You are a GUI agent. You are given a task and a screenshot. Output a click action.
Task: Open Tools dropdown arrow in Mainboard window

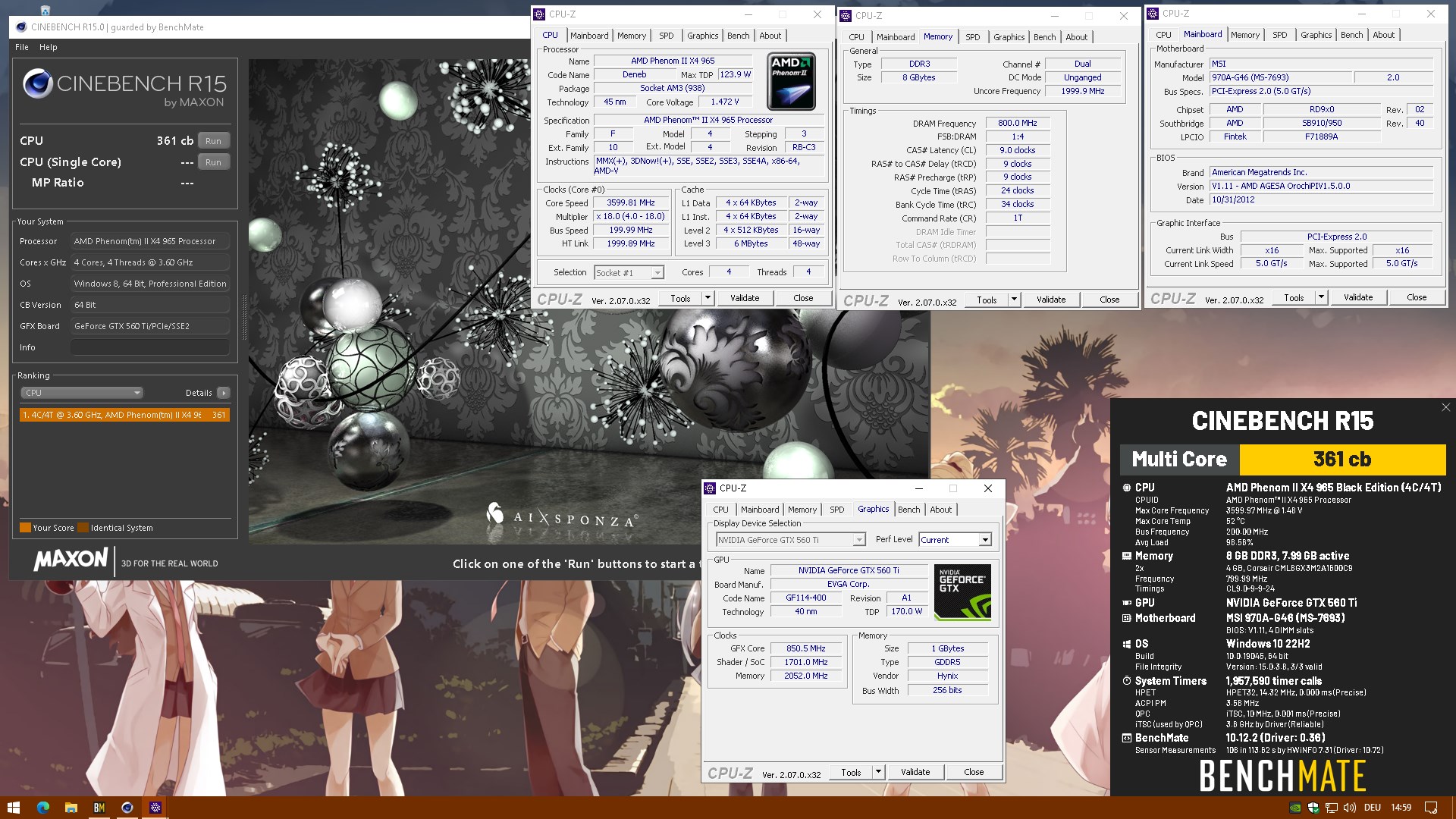tap(1321, 297)
